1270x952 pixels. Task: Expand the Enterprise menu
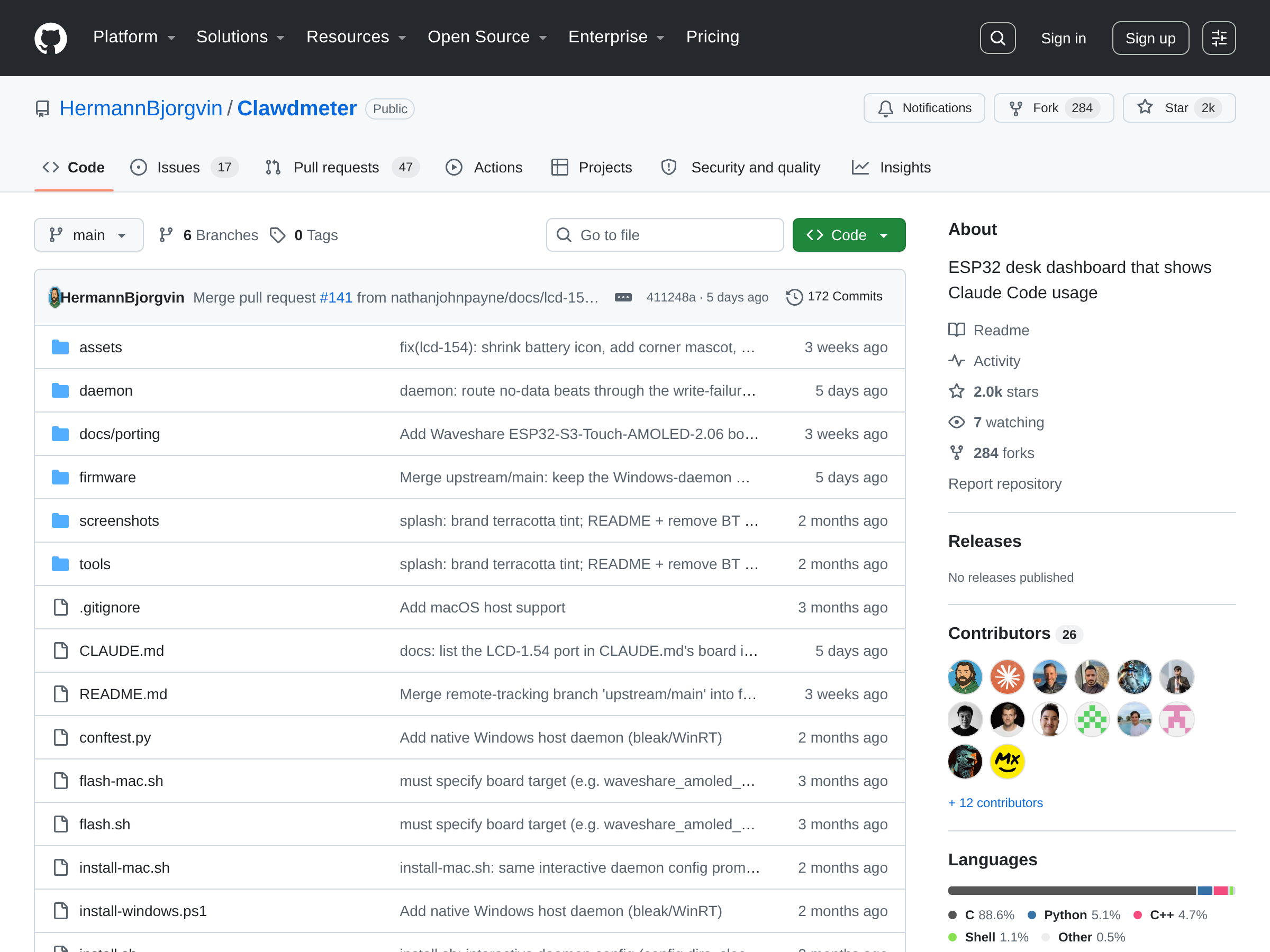pos(616,38)
